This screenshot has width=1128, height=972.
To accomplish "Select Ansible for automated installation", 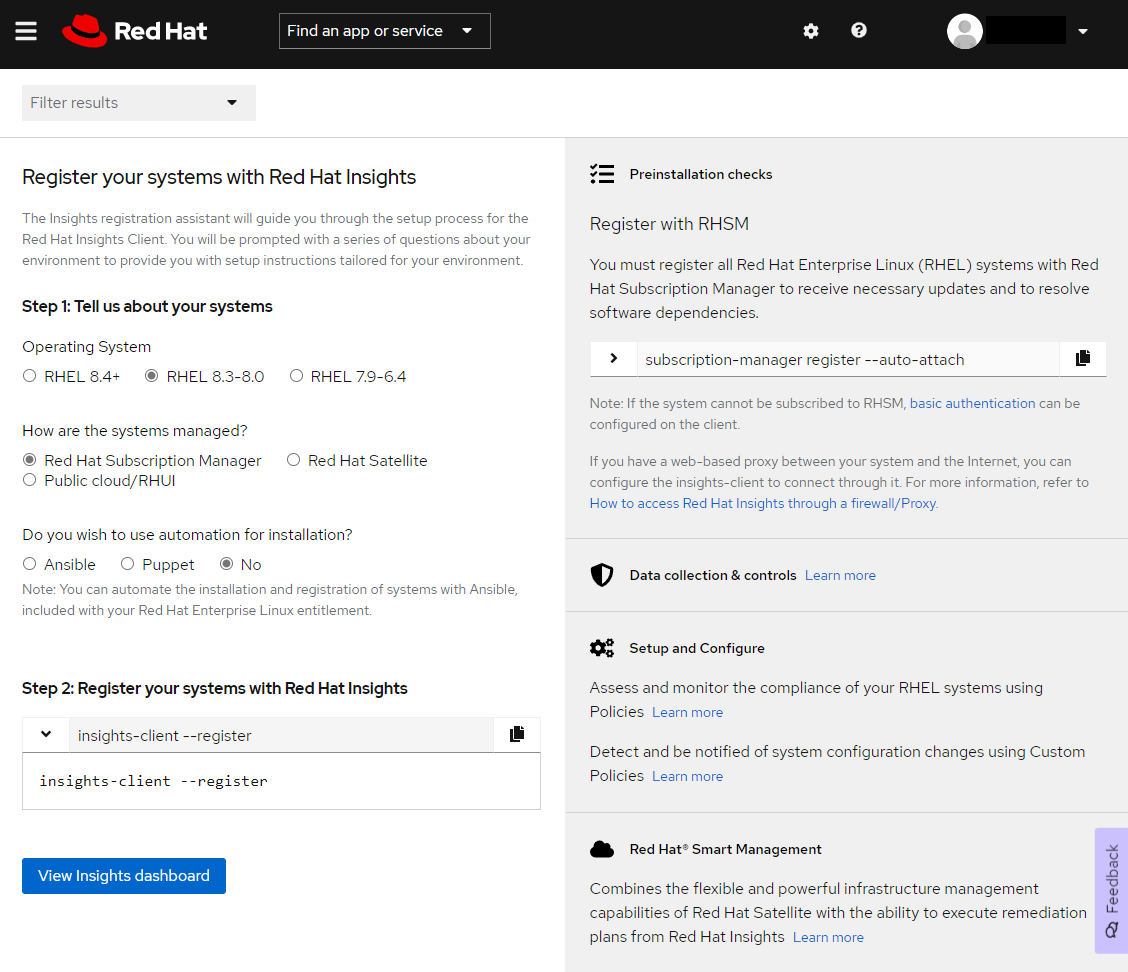I will [30, 565].
